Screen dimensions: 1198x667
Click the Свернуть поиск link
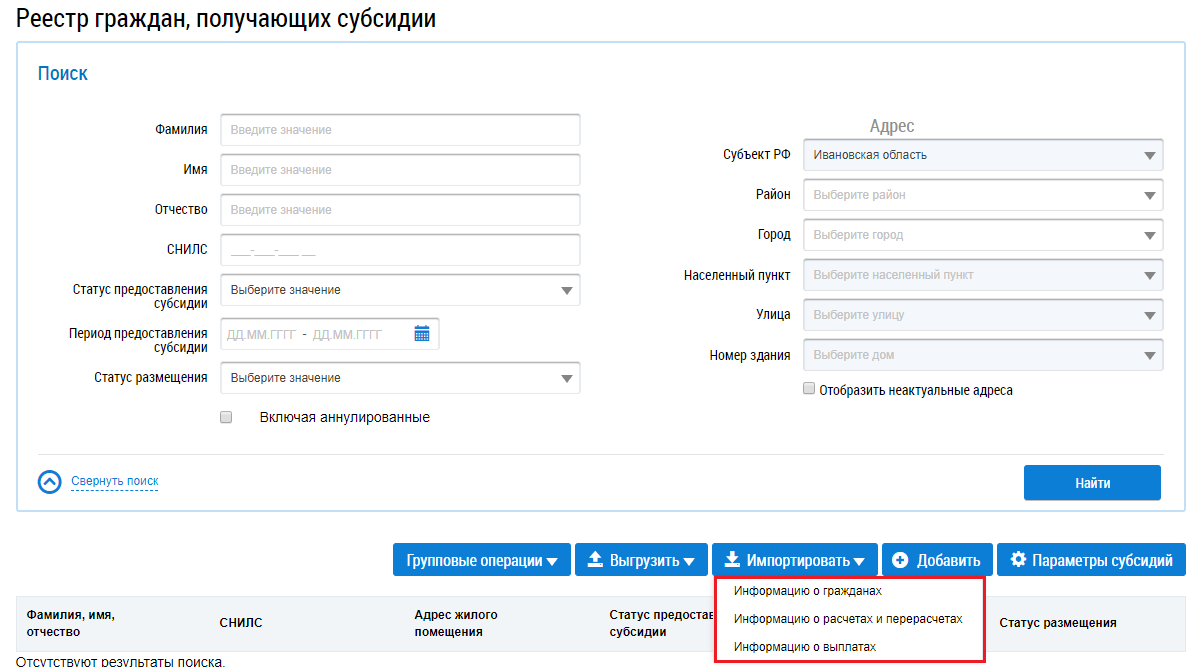pyautogui.click(x=114, y=481)
